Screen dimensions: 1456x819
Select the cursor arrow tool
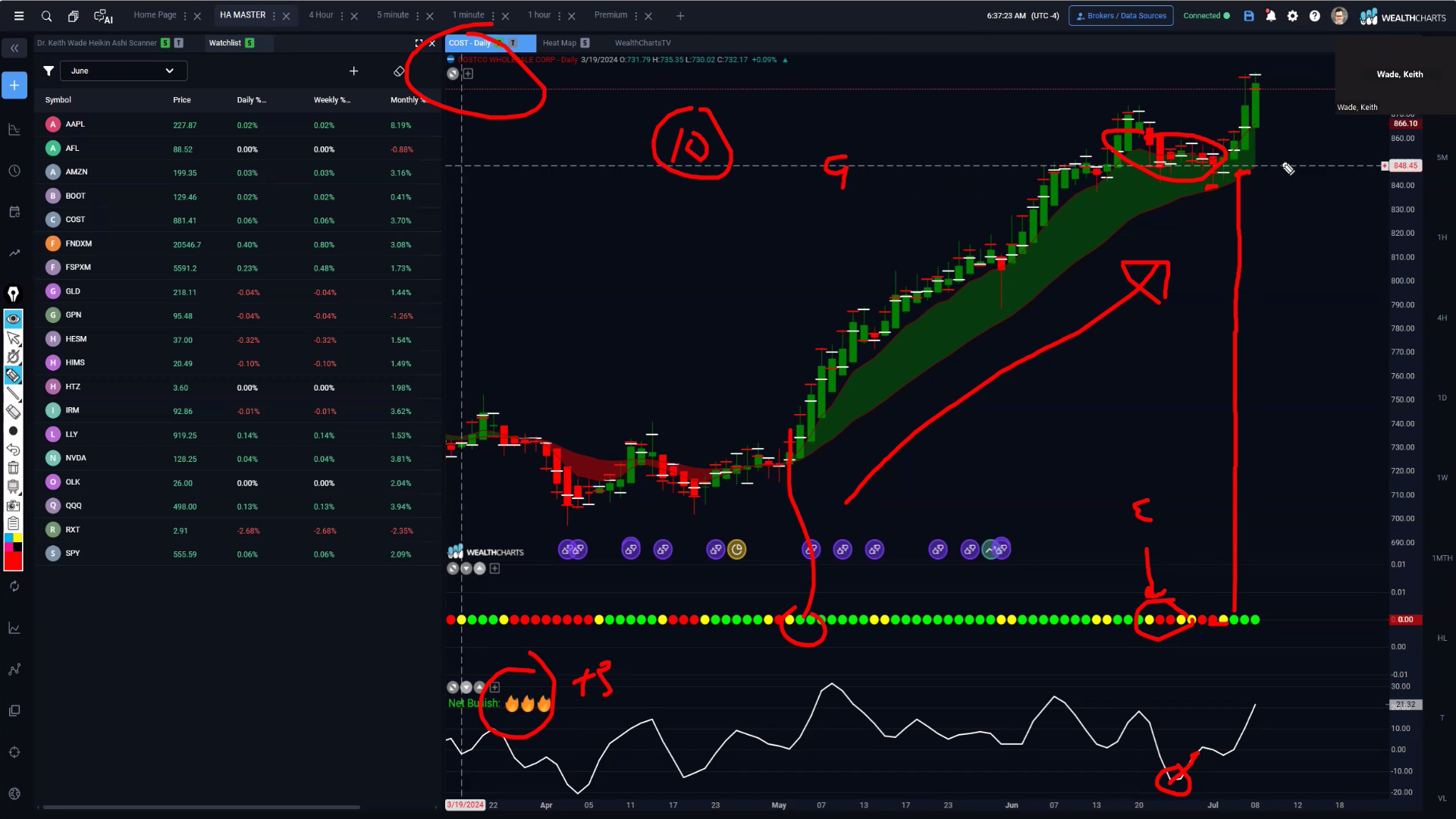pyautogui.click(x=13, y=337)
